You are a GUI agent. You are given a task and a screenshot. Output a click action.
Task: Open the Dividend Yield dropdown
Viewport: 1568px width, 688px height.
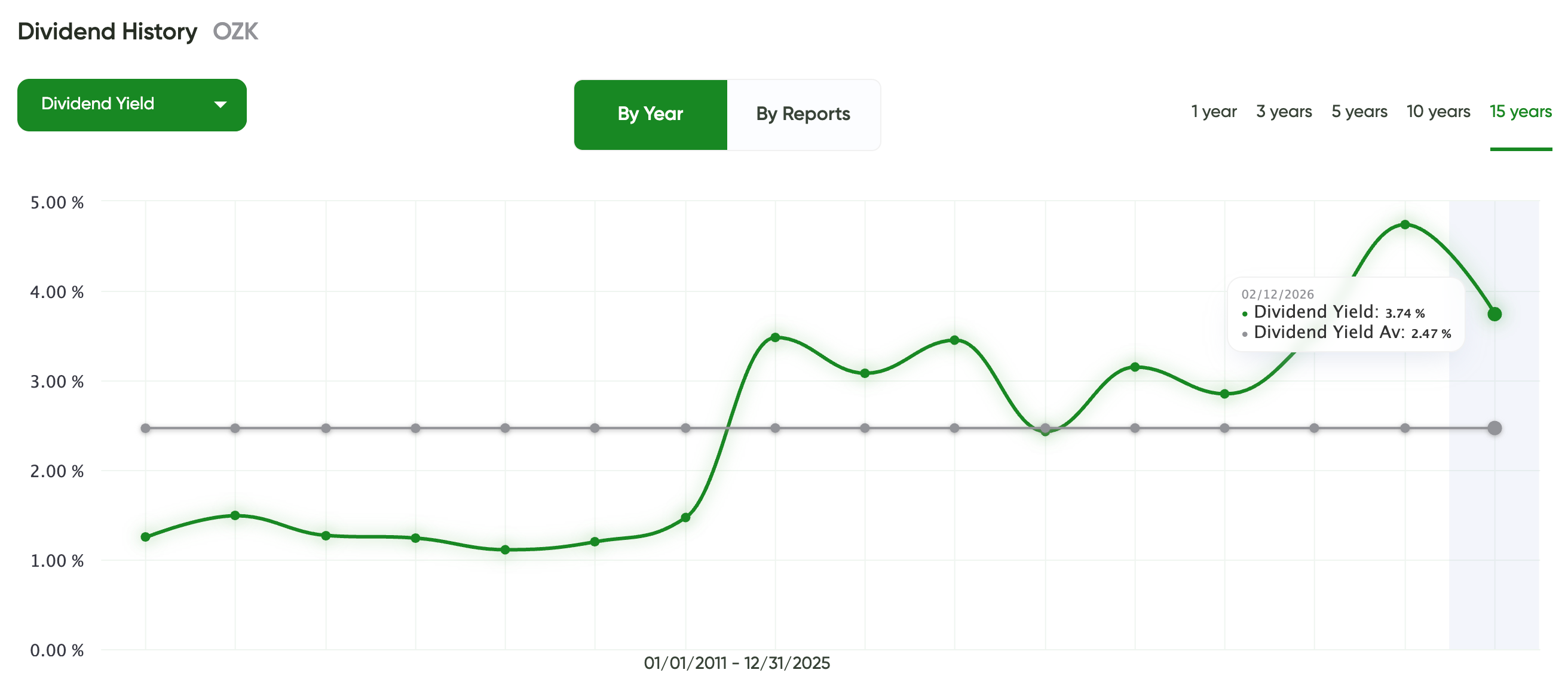[131, 105]
